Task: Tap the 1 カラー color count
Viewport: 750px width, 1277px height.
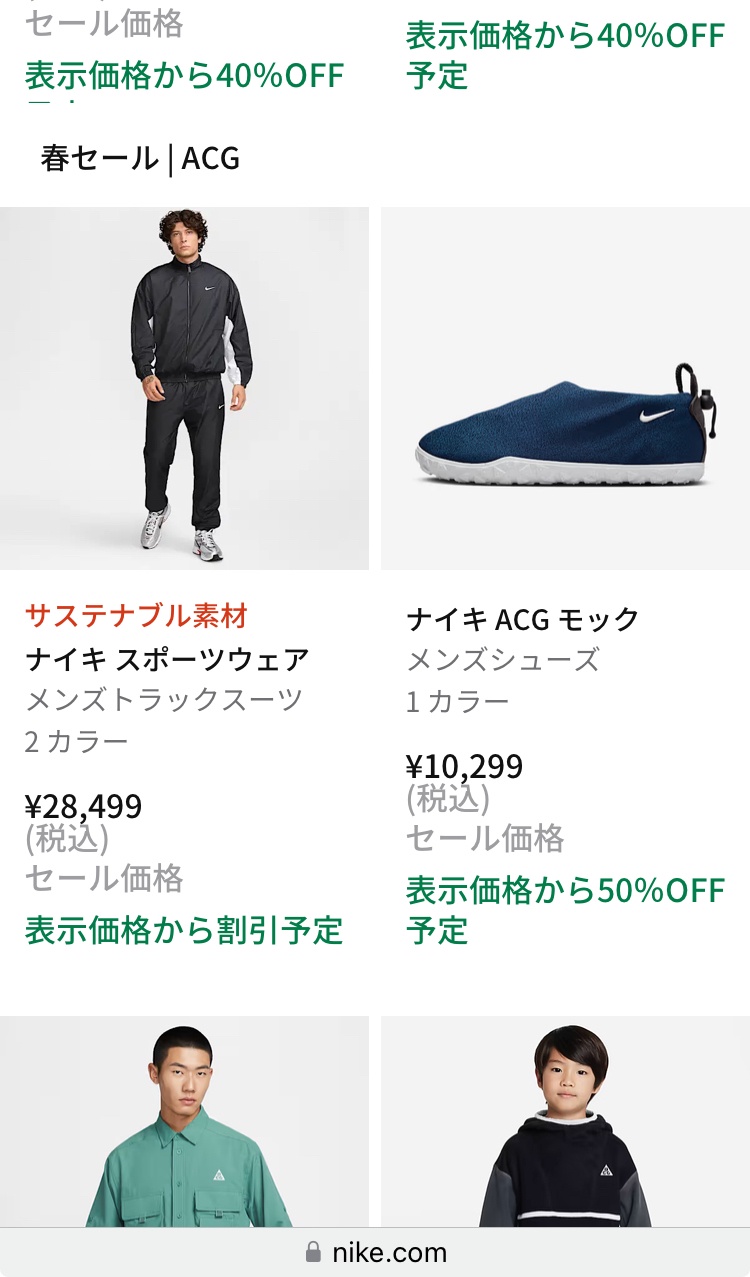Action: (x=458, y=701)
